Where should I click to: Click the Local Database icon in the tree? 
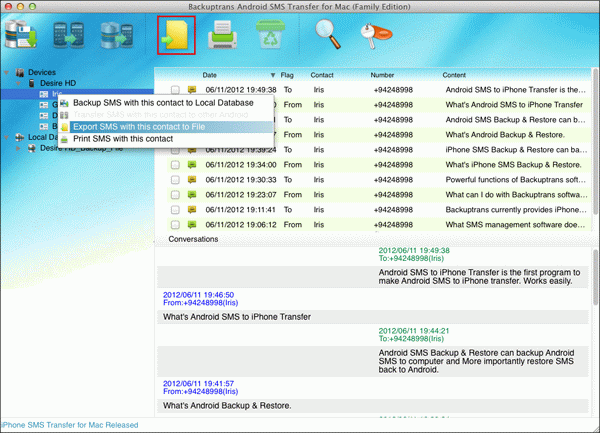(x=20, y=137)
